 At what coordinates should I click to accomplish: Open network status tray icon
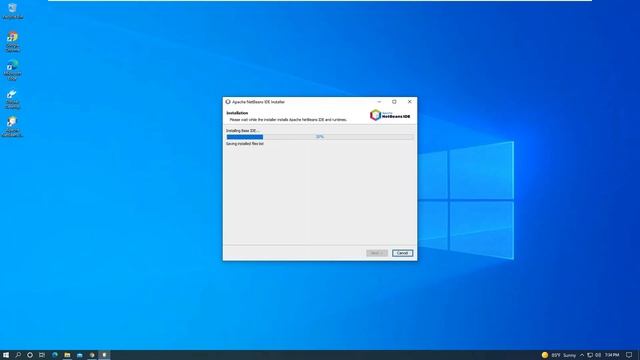pos(590,355)
